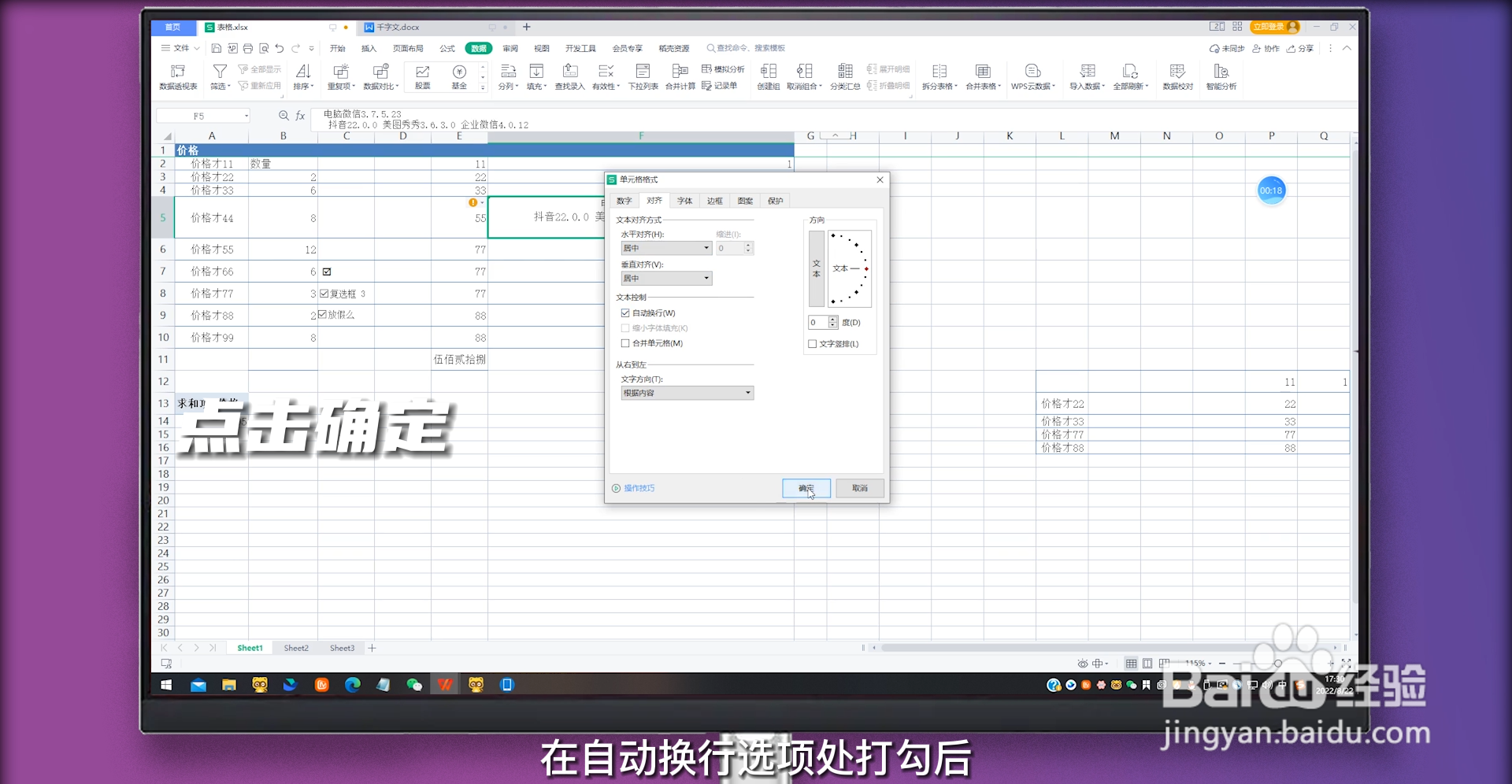The height and width of the screenshot is (784, 1512).
Task: Open WPS云数据 cloud data
Action: coord(1033,76)
